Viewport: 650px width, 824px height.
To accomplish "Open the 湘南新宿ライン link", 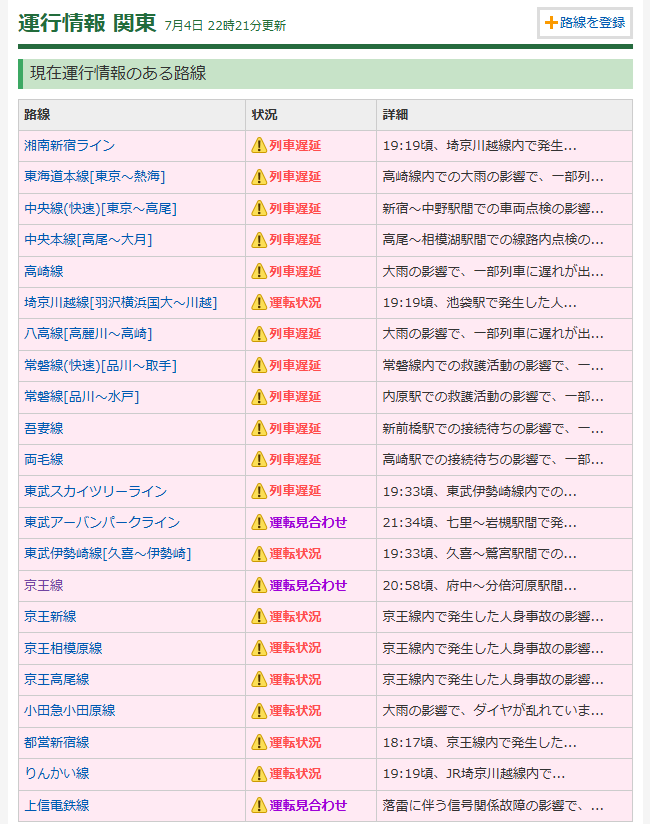I will (69, 146).
